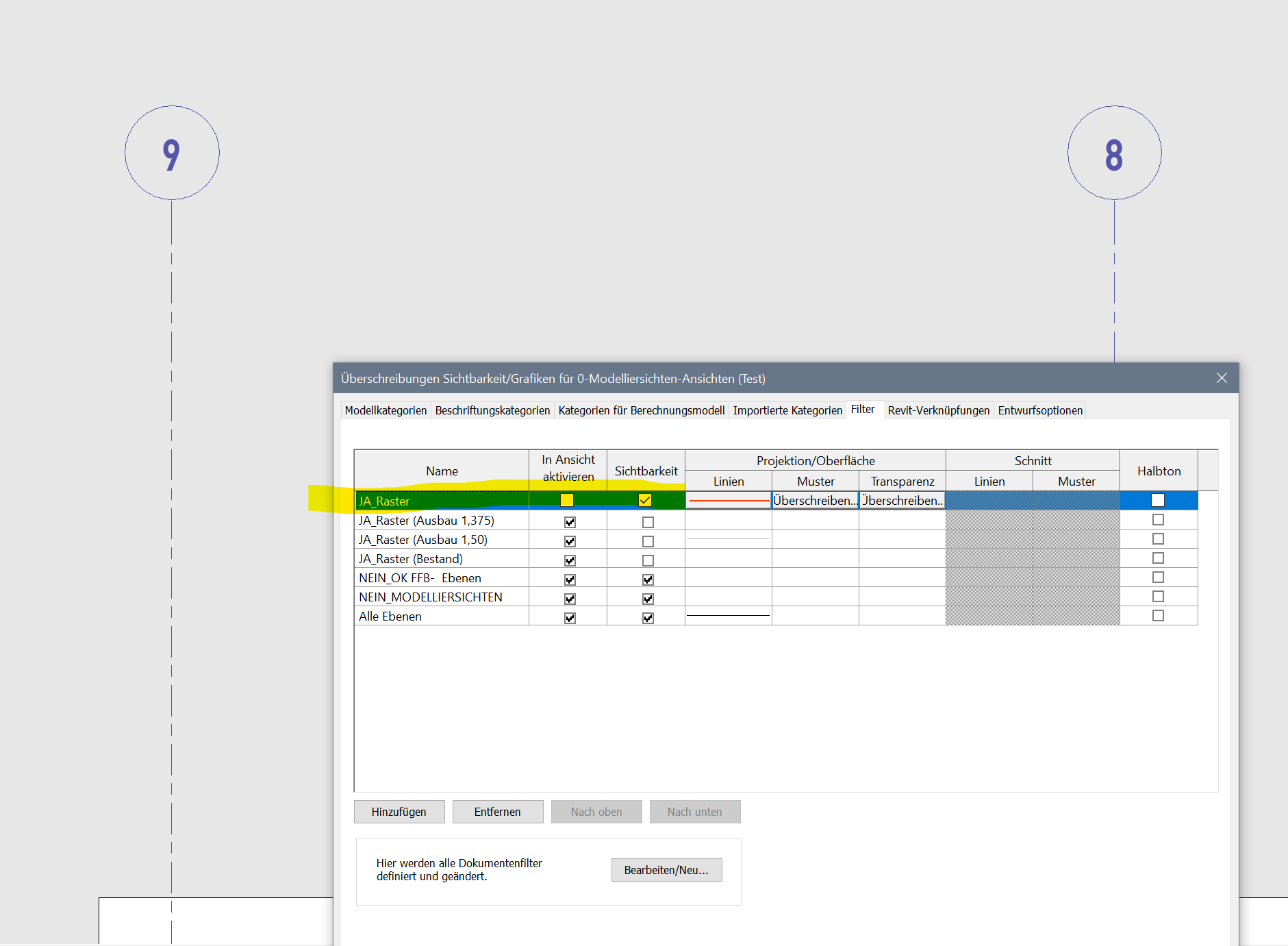1288x946 pixels.
Task: Click the Nach unten button
Action: click(695, 812)
